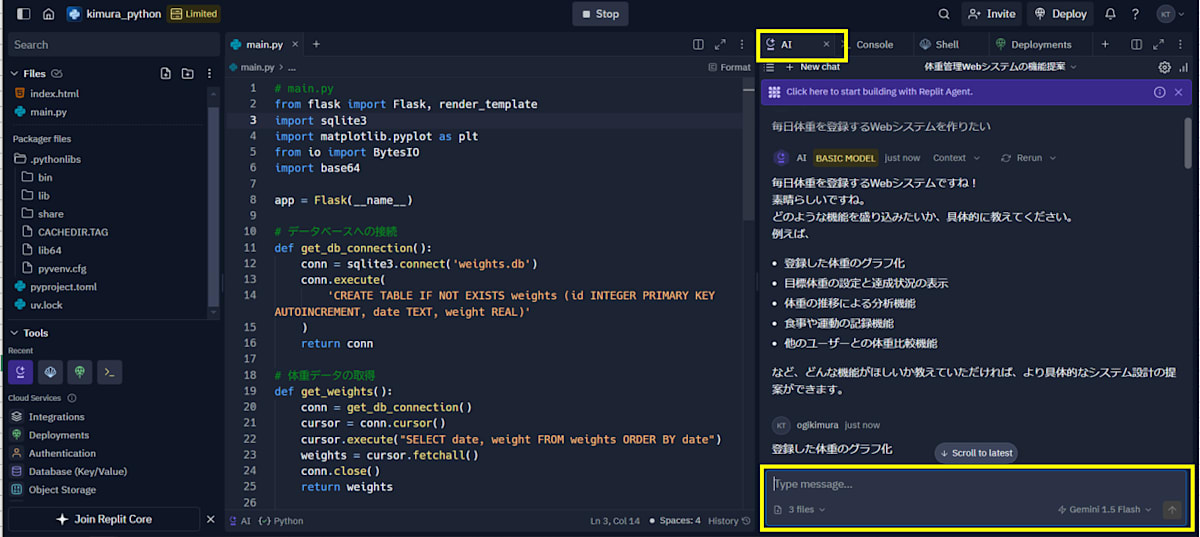Choose model via Gemini 1.5 Flash dropdown
Viewport: 1200px width, 537px height.
click(x=1104, y=509)
